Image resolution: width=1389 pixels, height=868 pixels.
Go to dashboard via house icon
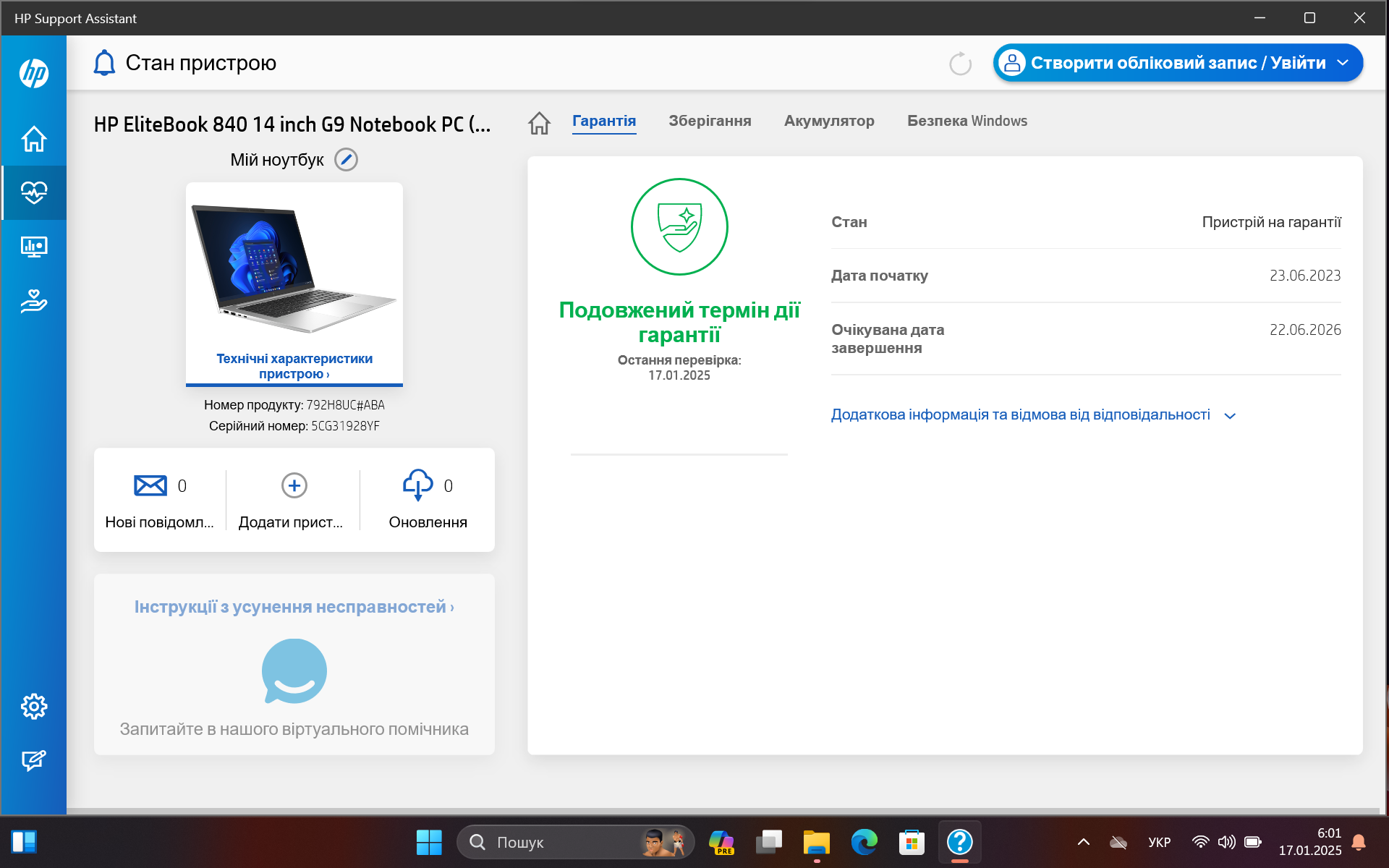point(539,122)
